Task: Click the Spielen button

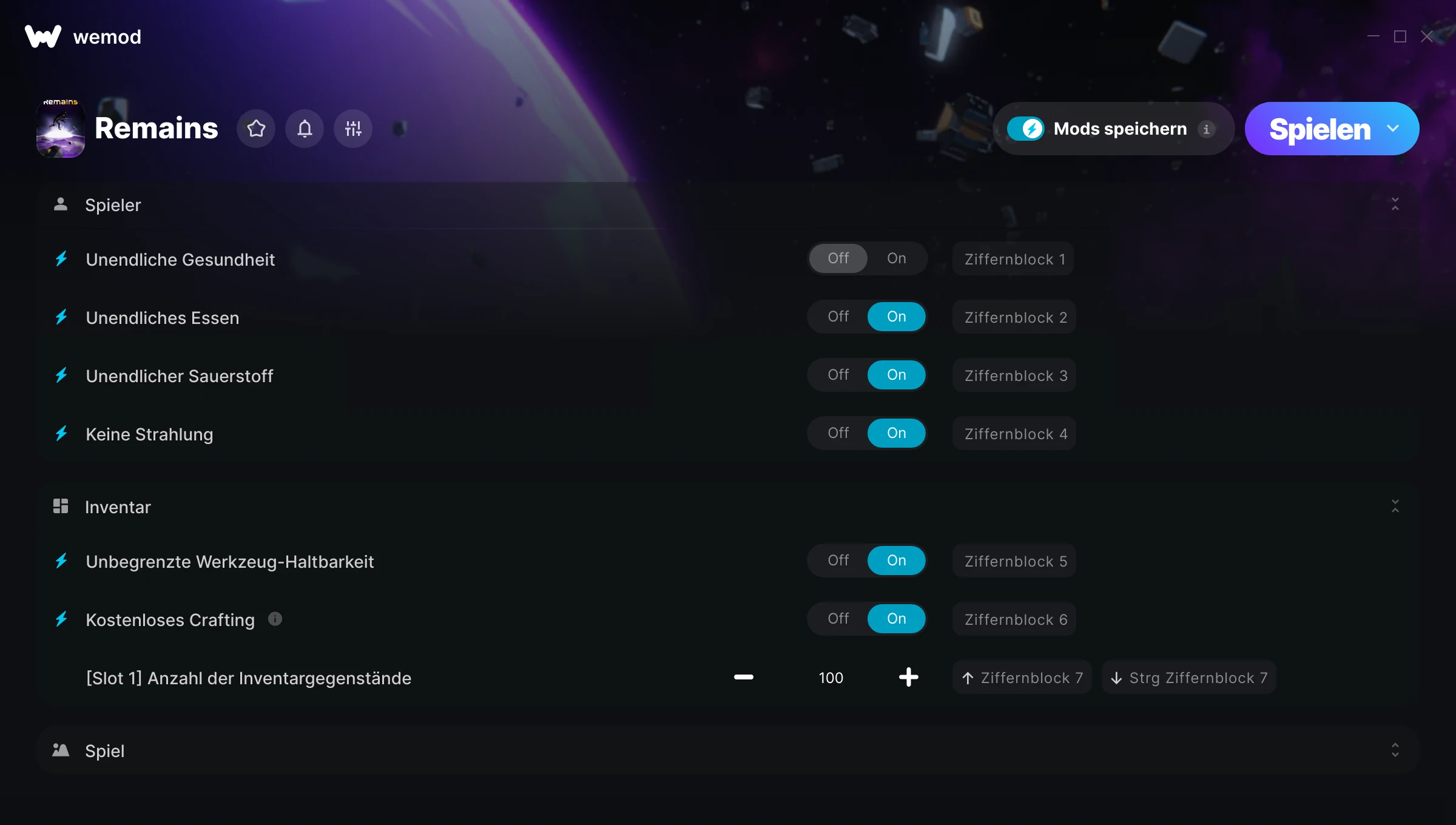Action: coord(1319,129)
